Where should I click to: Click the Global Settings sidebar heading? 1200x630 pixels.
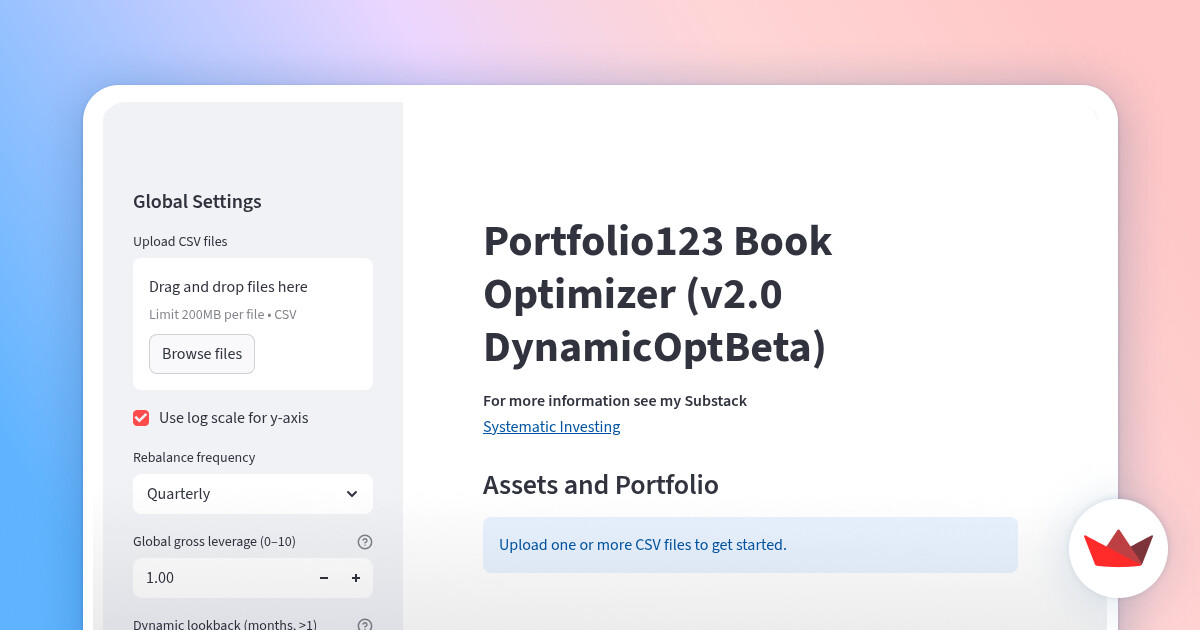pyautogui.click(x=197, y=202)
